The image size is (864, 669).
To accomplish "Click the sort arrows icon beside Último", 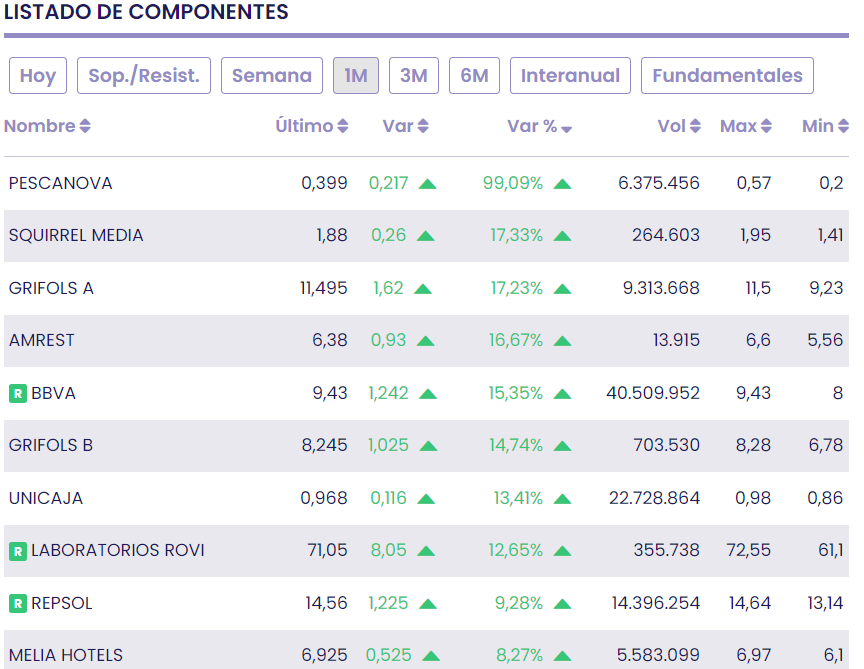I will (343, 126).
